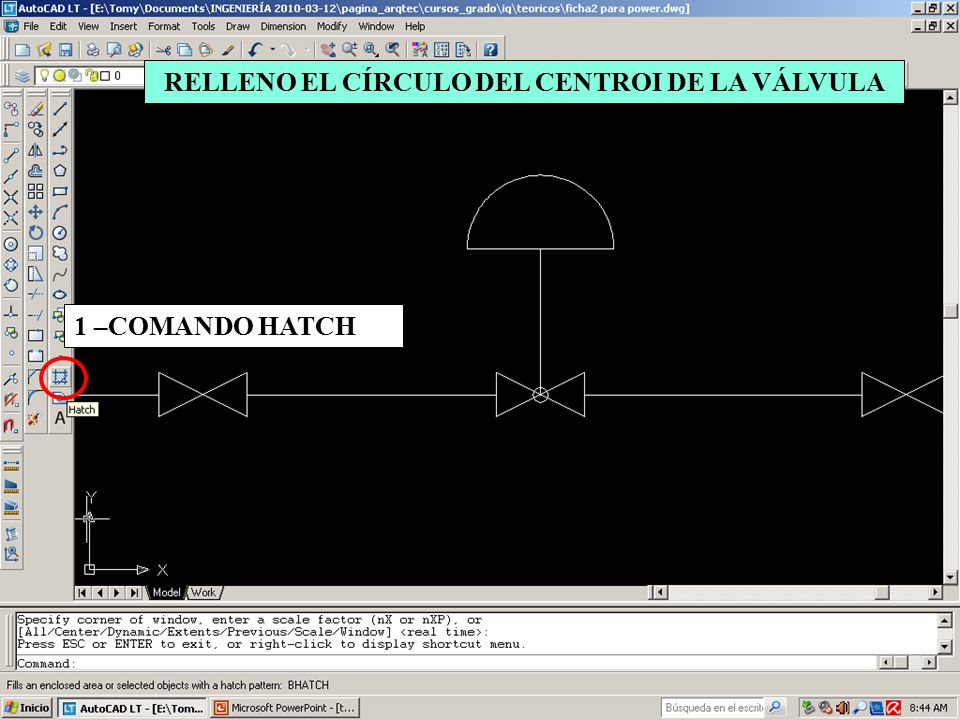
Task: Choose the Fillet tool
Action: (36, 397)
